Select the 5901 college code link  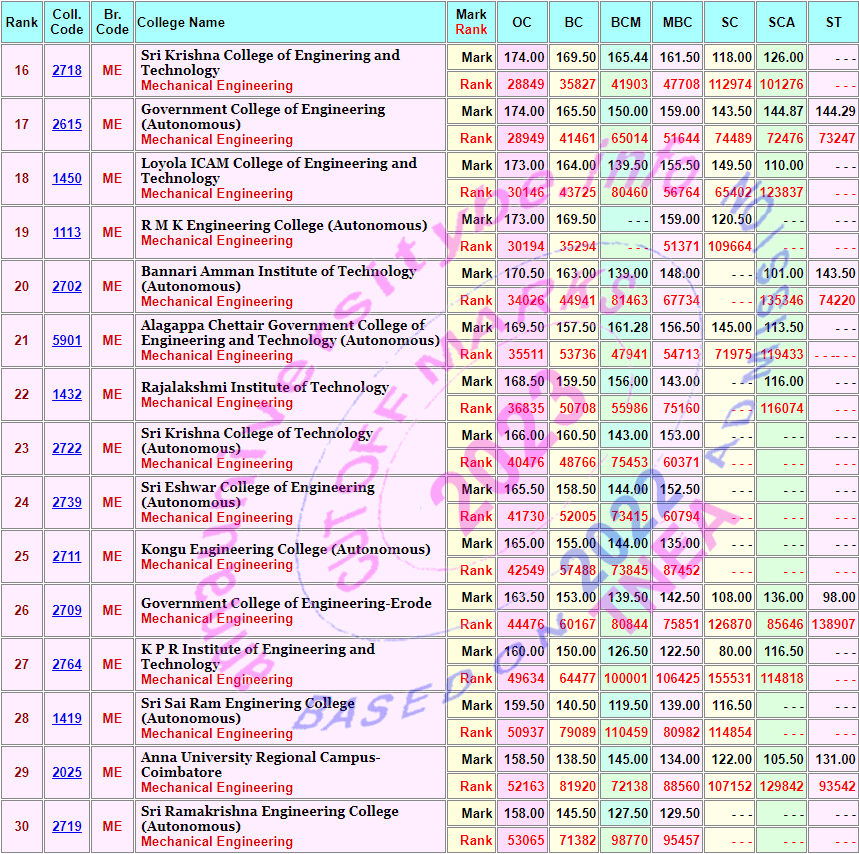(x=67, y=340)
